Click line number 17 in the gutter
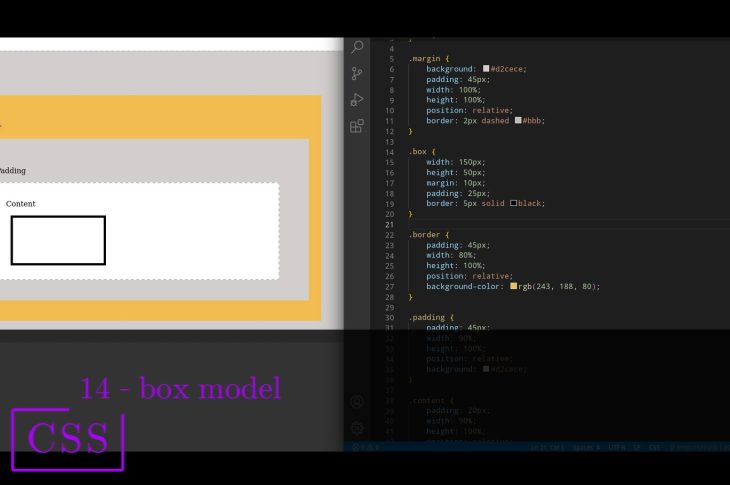 390,182
